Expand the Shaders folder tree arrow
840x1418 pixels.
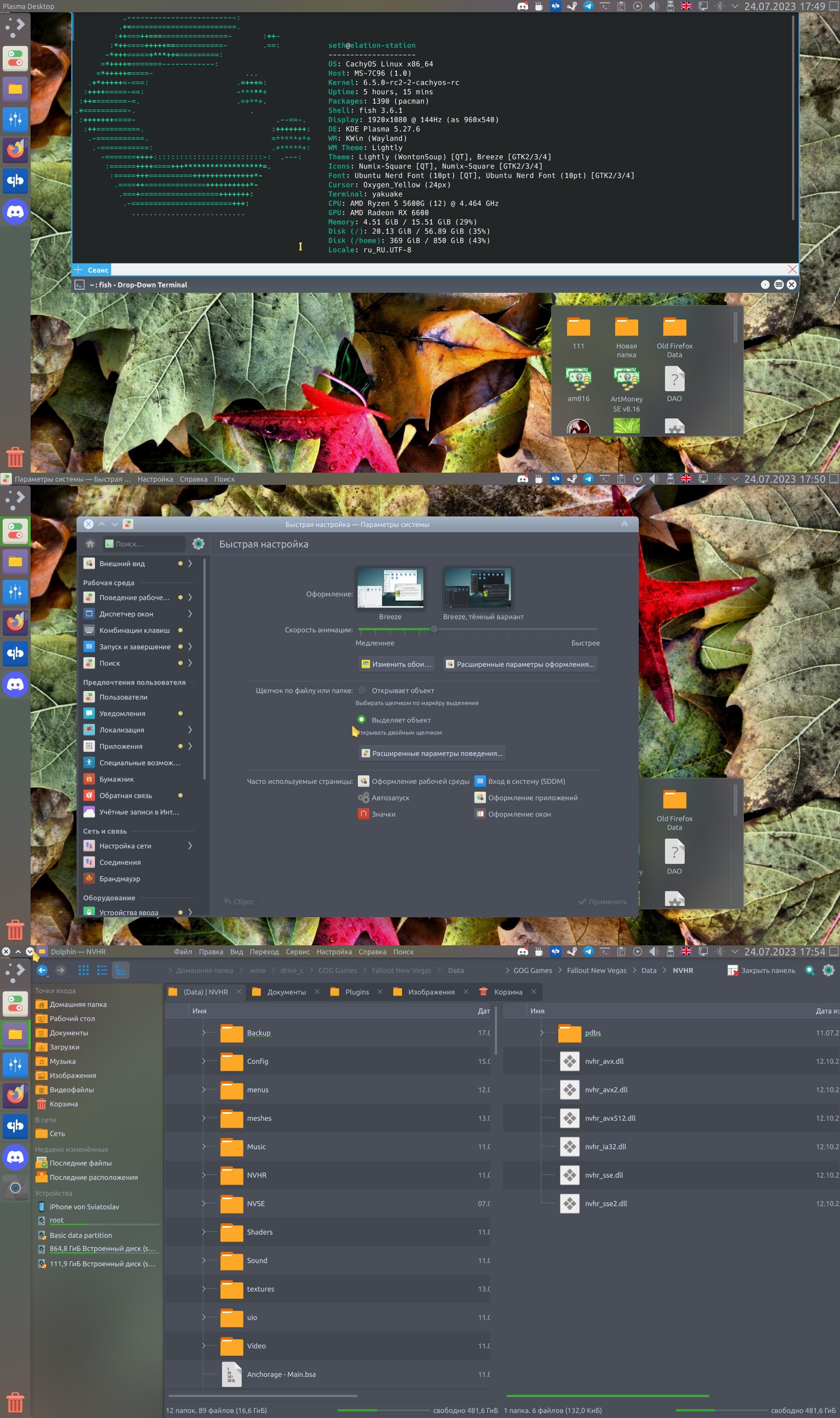click(204, 1232)
